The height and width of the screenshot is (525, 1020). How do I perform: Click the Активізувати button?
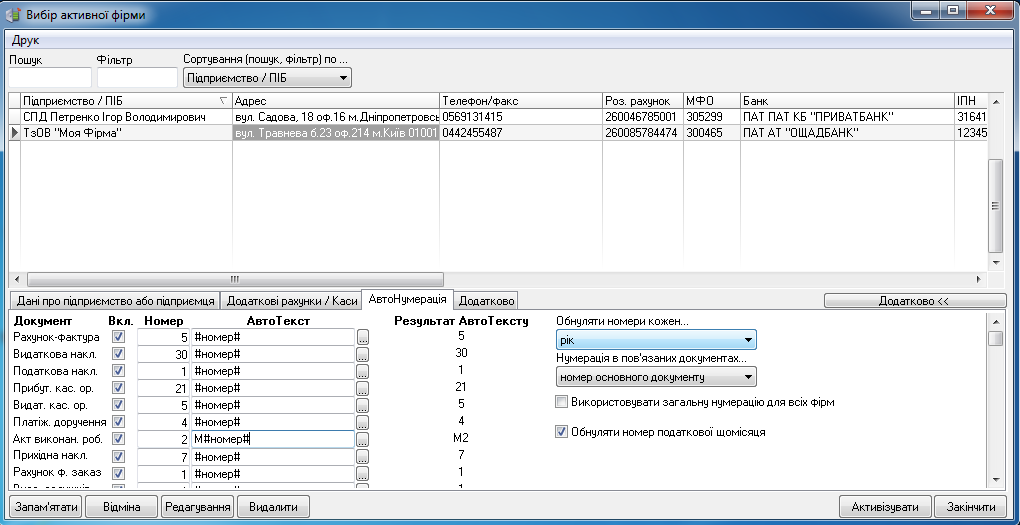(885, 506)
